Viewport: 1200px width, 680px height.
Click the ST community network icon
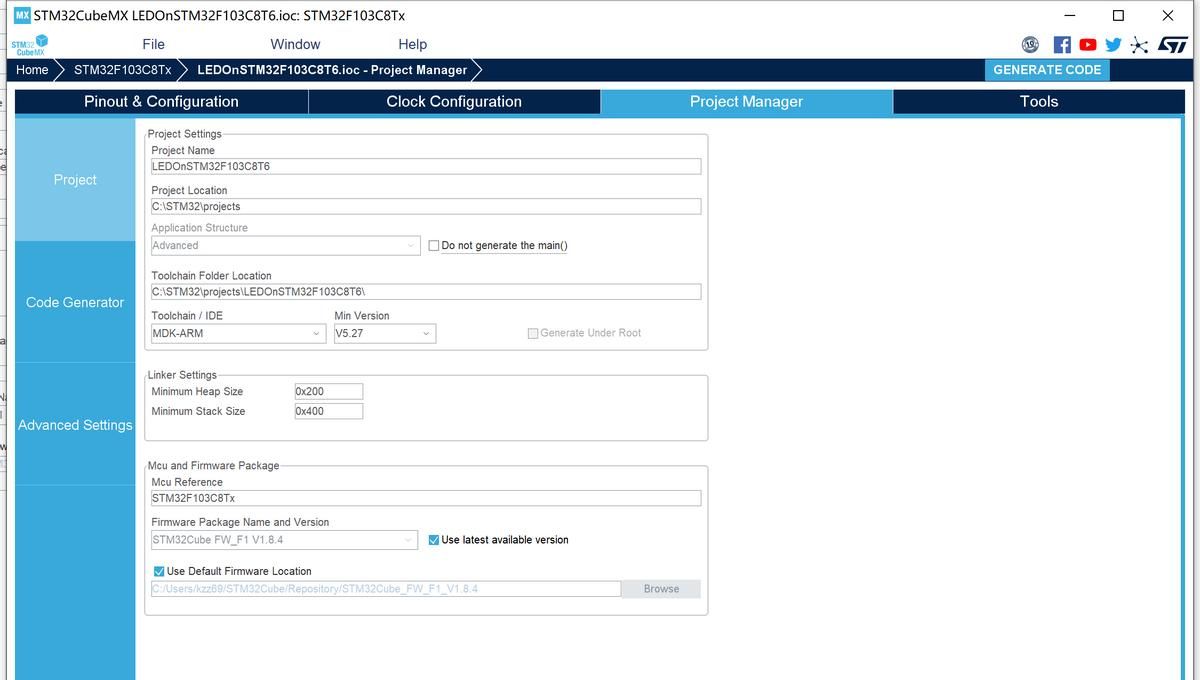tap(1139, 45)
